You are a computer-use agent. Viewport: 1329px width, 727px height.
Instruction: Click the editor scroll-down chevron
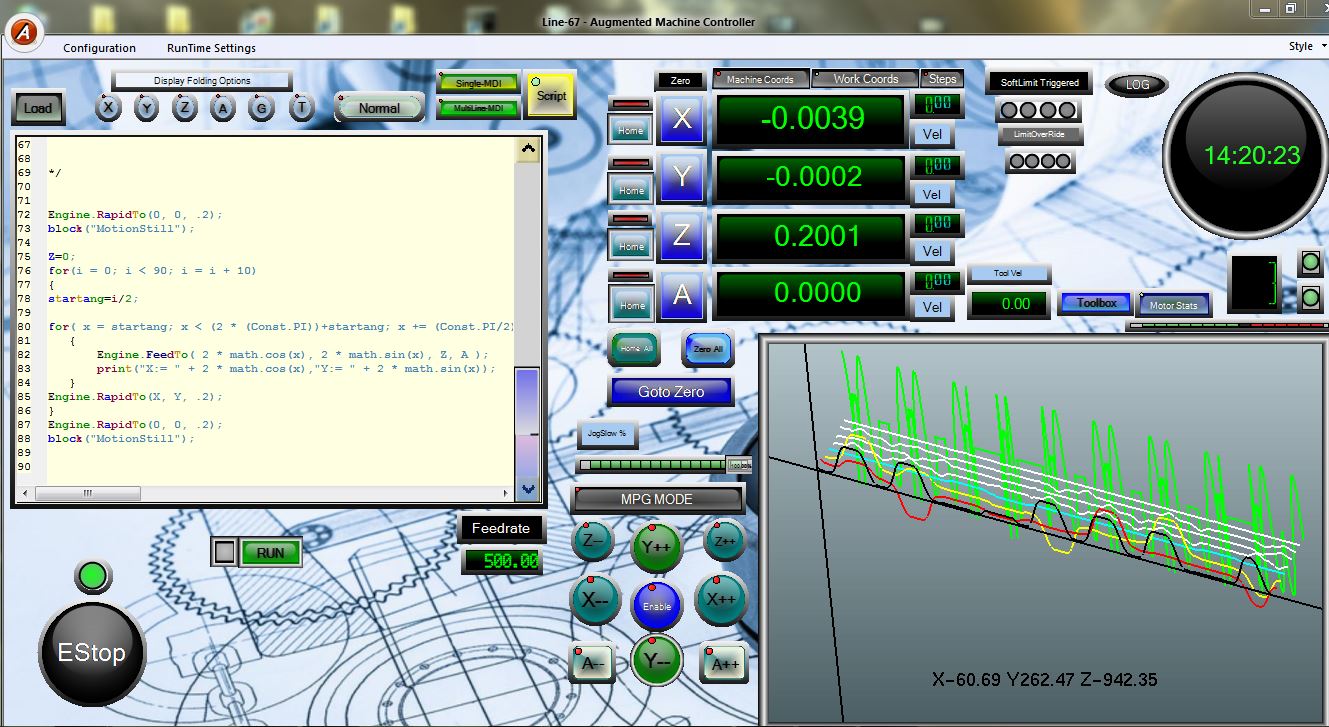528,489
